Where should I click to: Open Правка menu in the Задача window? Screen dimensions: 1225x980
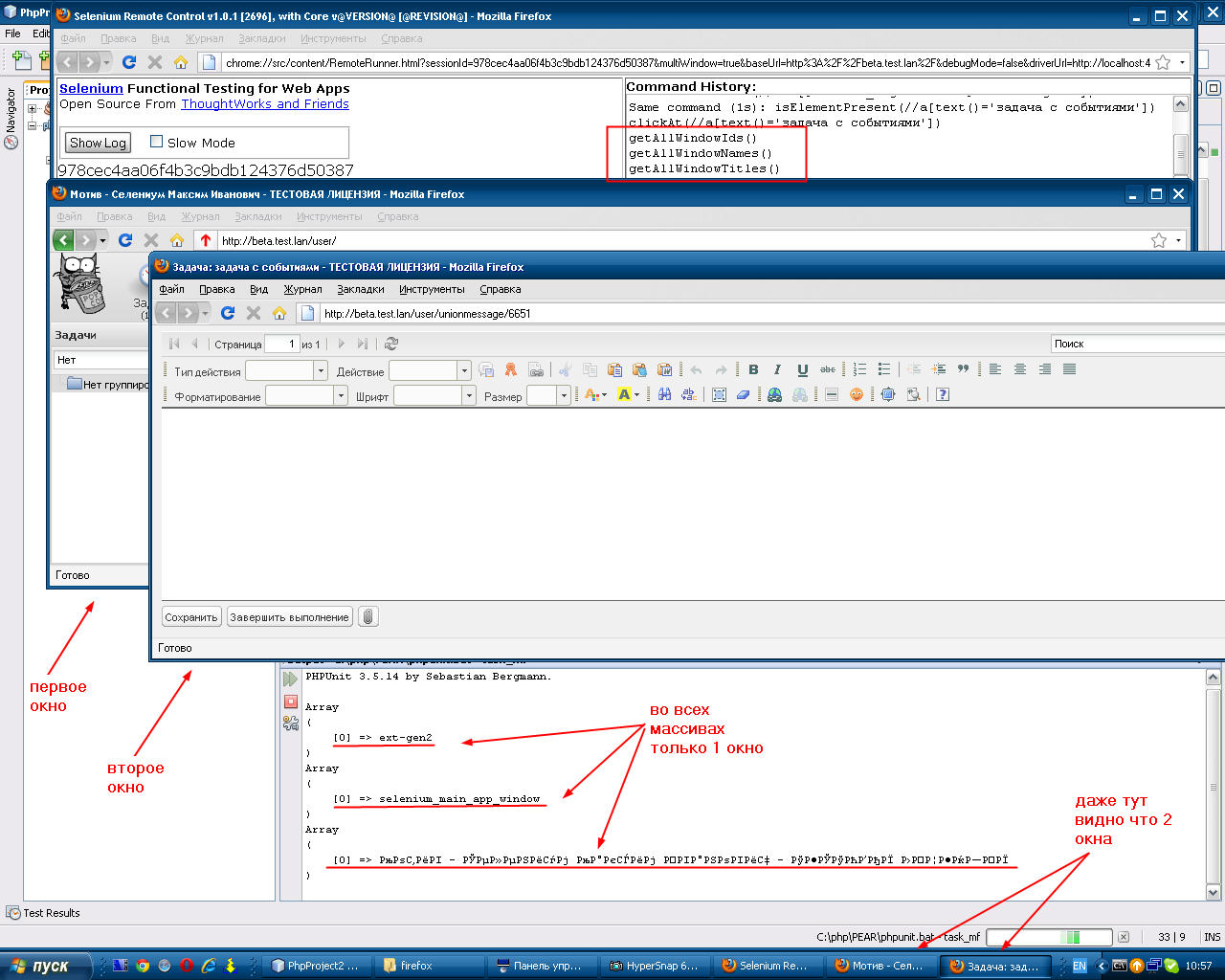pos(217,289)
